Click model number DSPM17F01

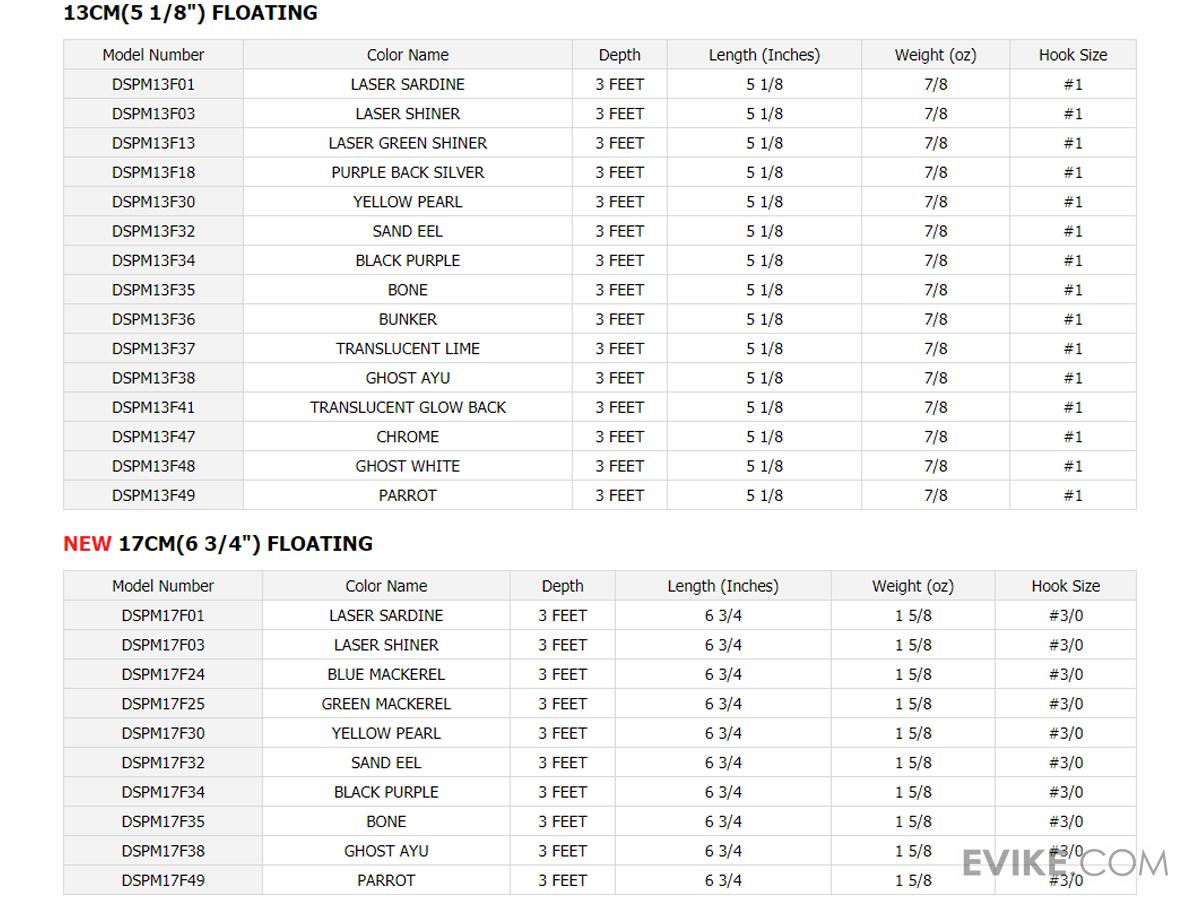tap(163, 615)
